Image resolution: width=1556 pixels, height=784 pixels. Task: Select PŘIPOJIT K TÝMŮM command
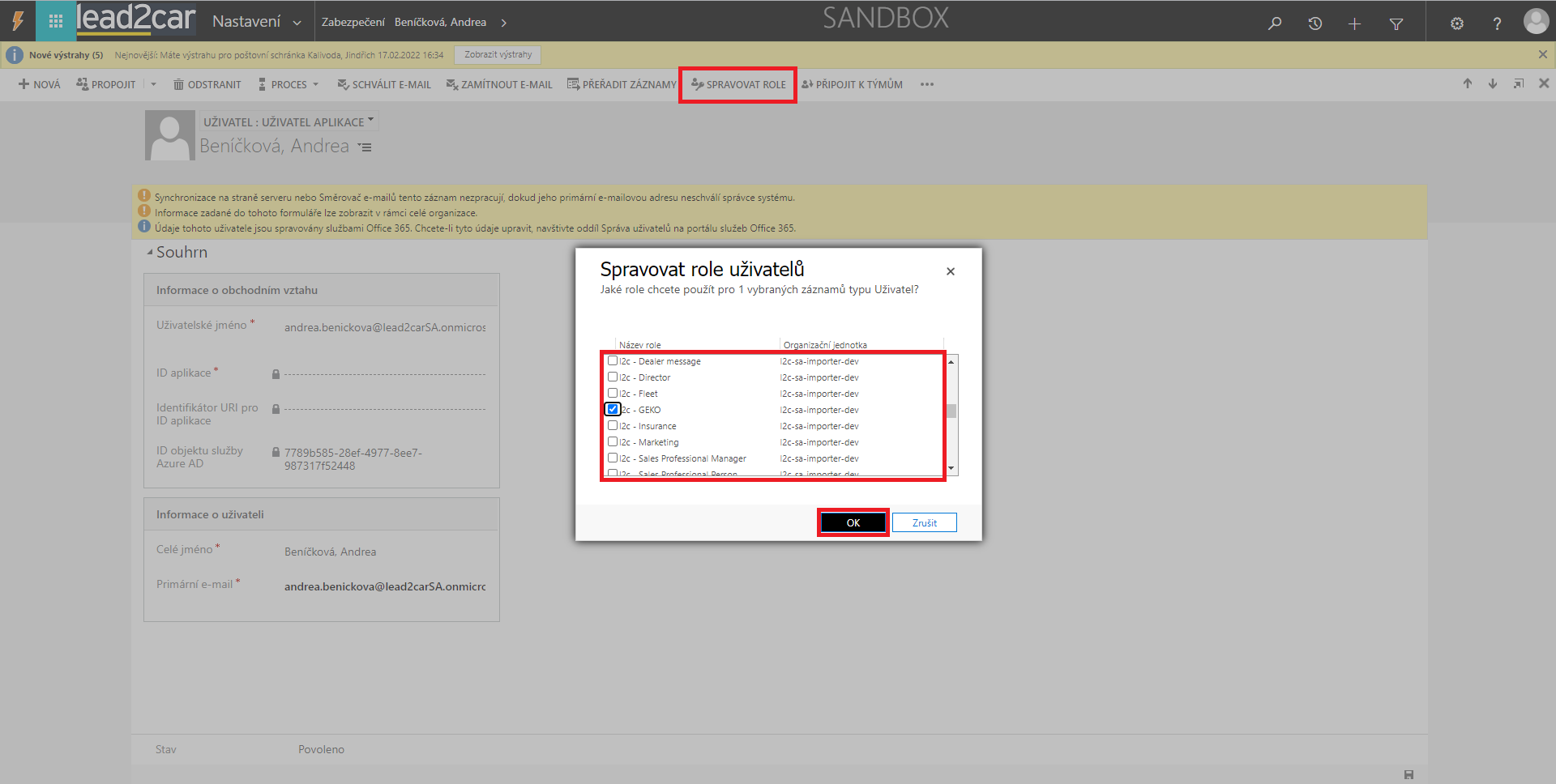tap(852, 84)
